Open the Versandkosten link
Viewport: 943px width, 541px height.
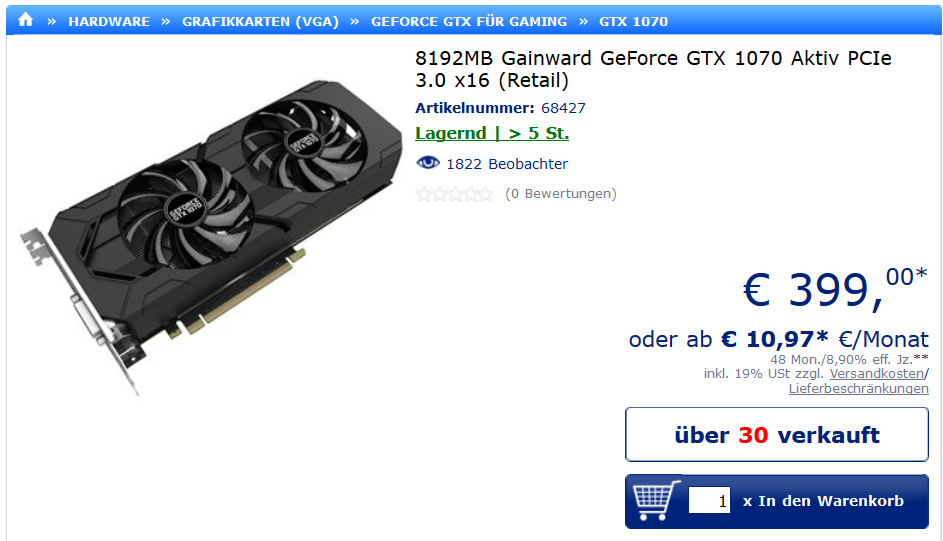(877, 373)
